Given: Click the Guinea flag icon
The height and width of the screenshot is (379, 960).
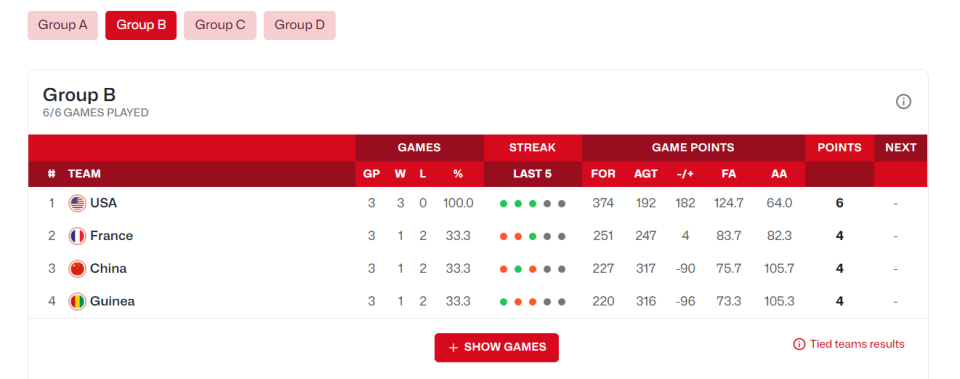Looking at the screenshot, I should [x=77, y=301].
